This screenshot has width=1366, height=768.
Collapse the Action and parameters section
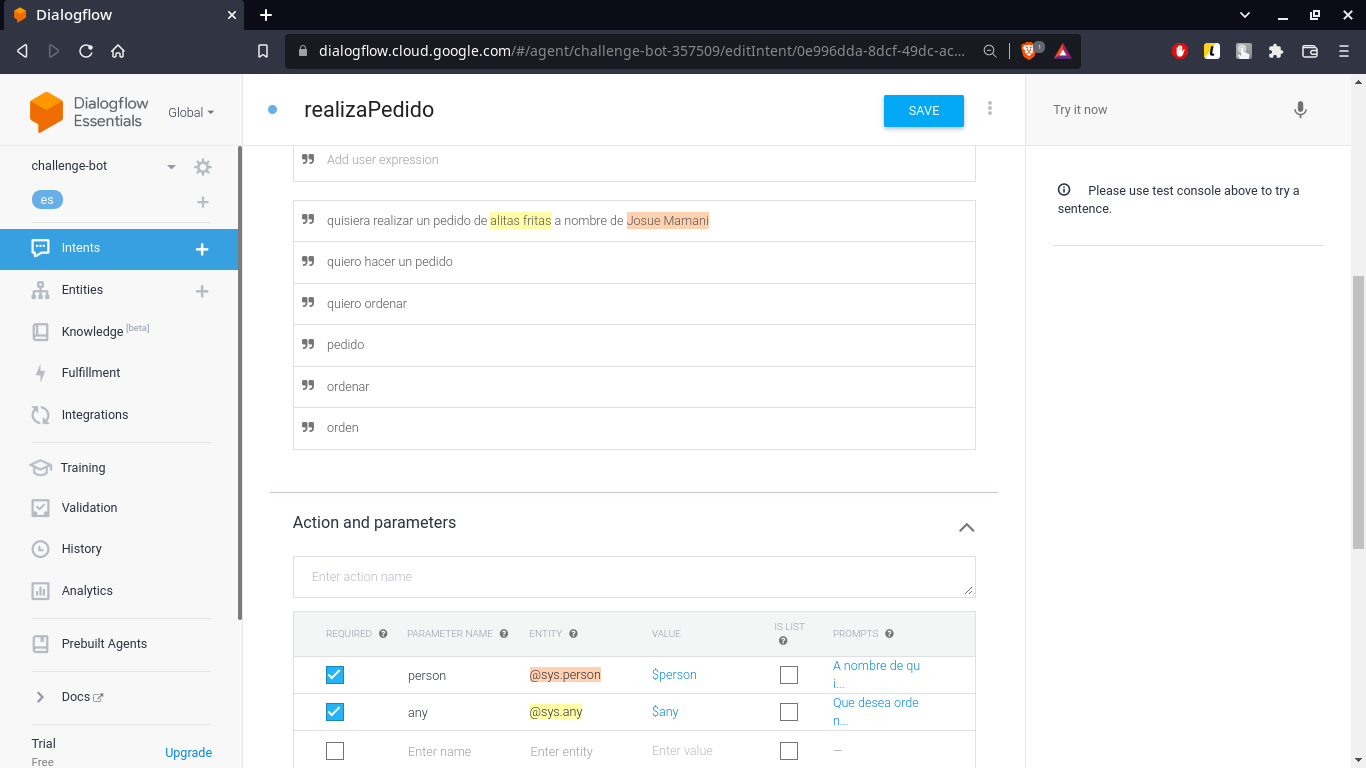tap(966, 527)
